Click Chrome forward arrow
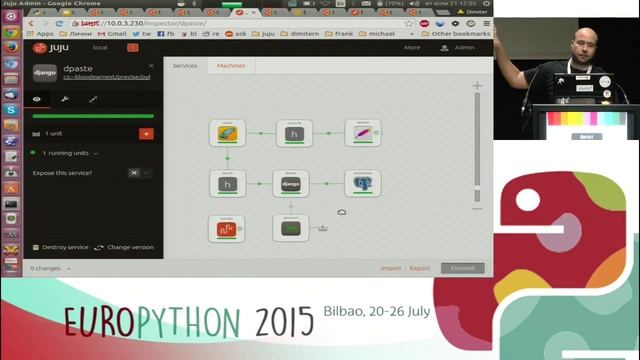The image size is (640, 360). click(x=45, y=24)
